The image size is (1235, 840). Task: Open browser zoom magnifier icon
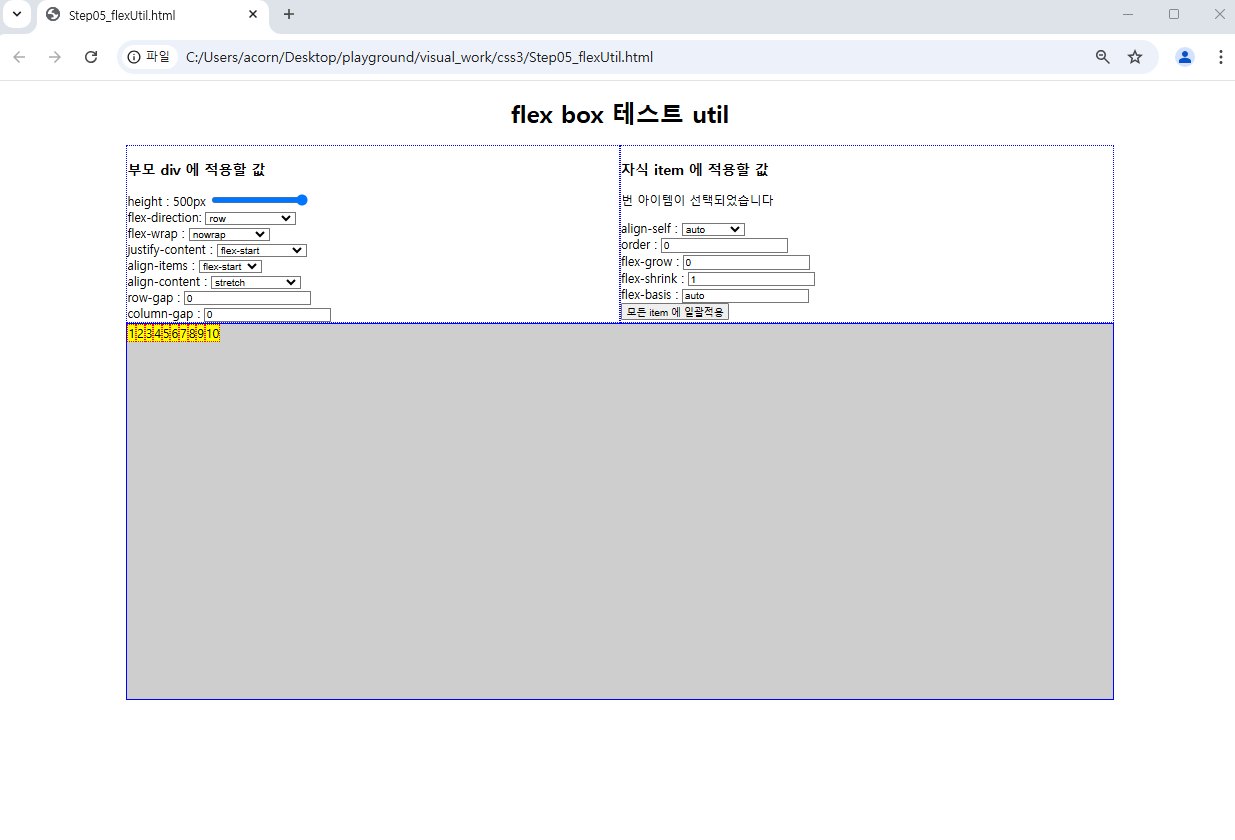pos(1103,57)
